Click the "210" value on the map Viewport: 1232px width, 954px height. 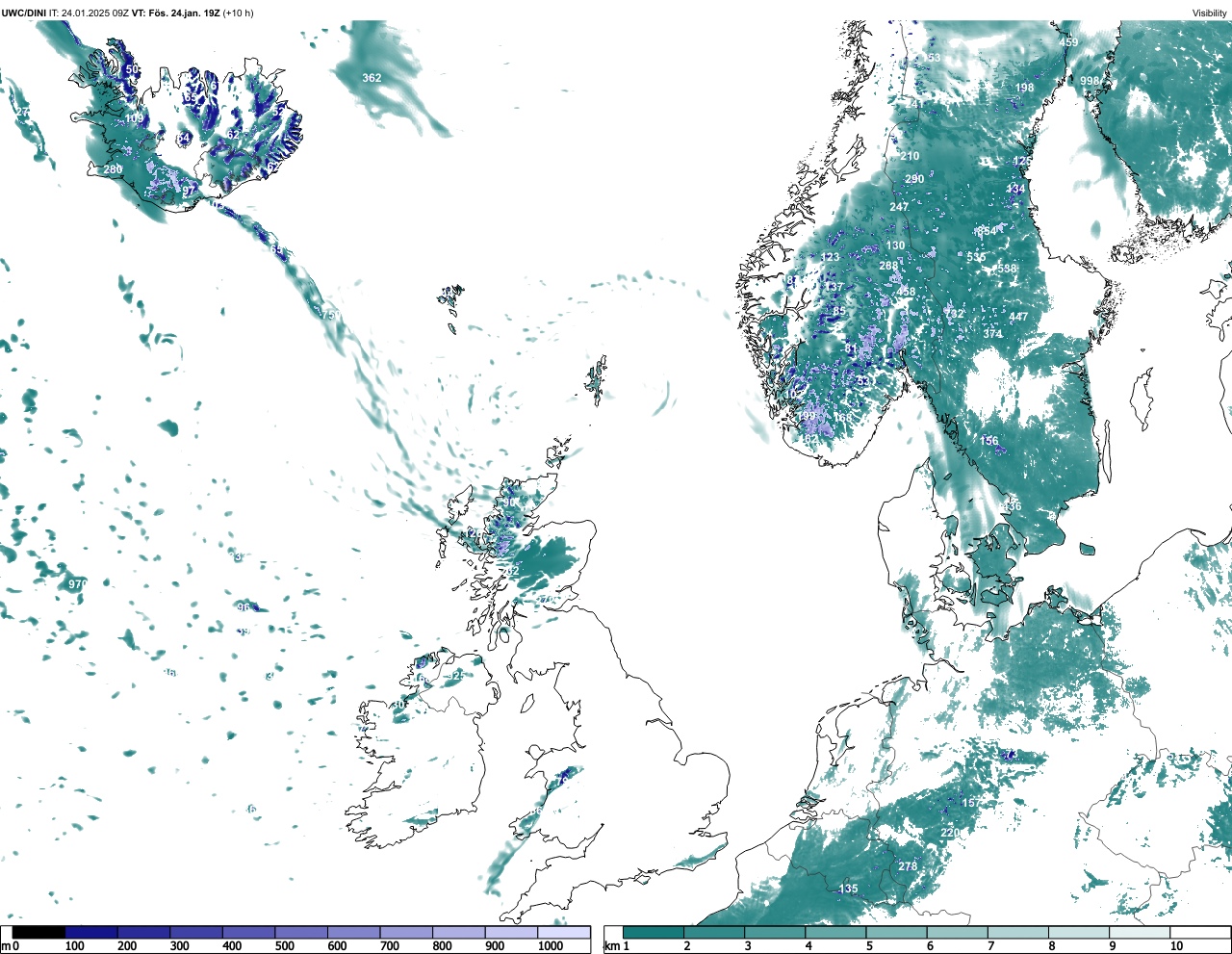(x=910, y=156)
